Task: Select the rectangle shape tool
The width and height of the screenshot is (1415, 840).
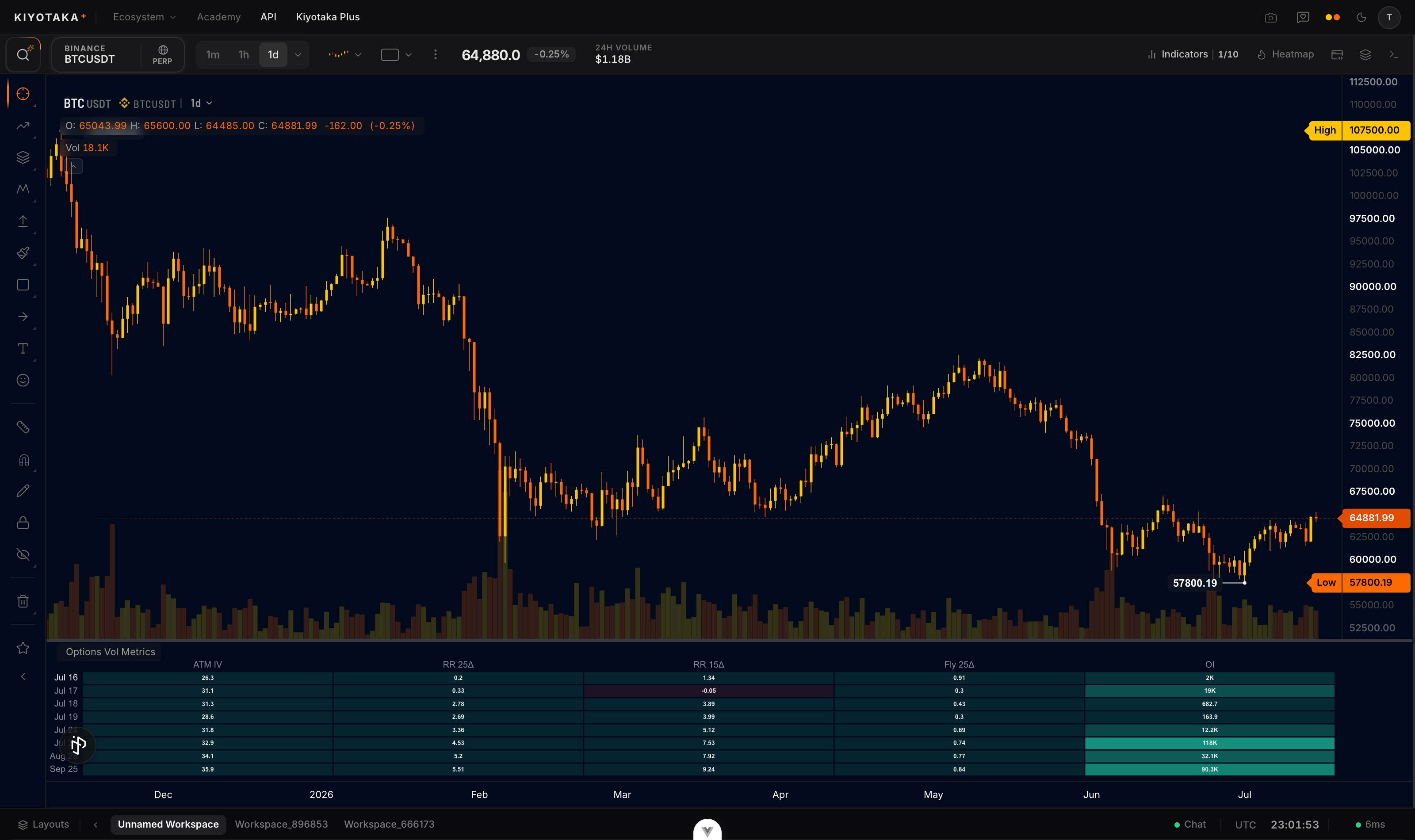Action: pos(23,285)
